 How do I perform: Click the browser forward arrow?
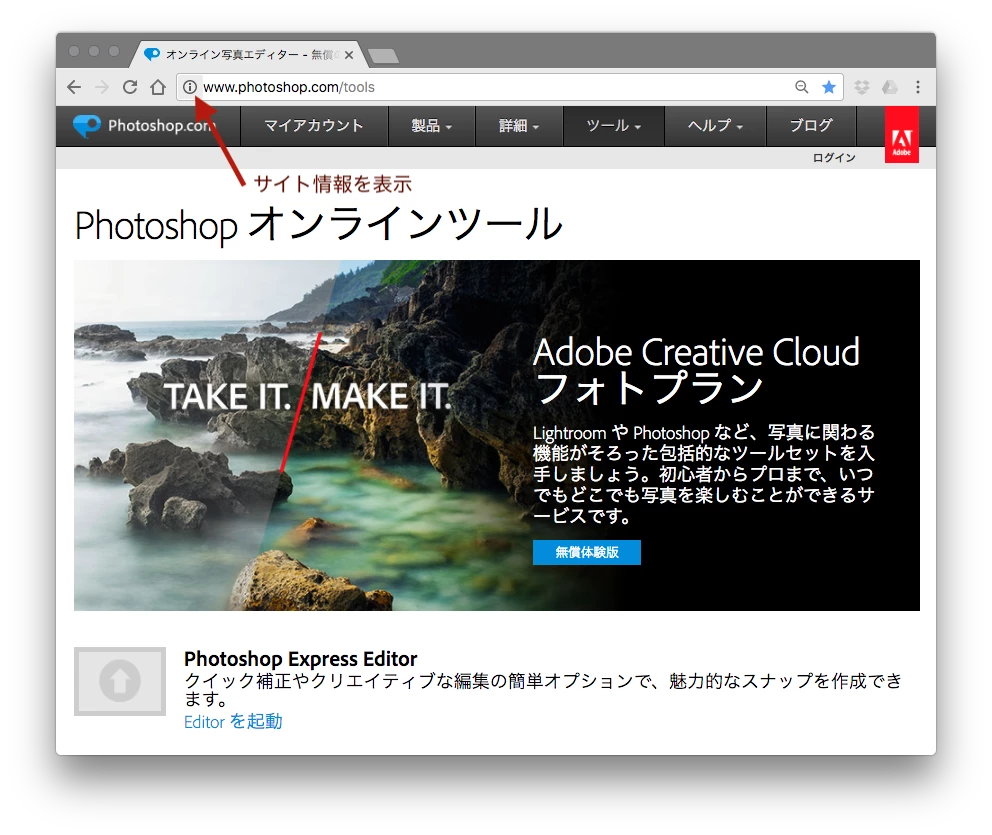pos(102,87)
